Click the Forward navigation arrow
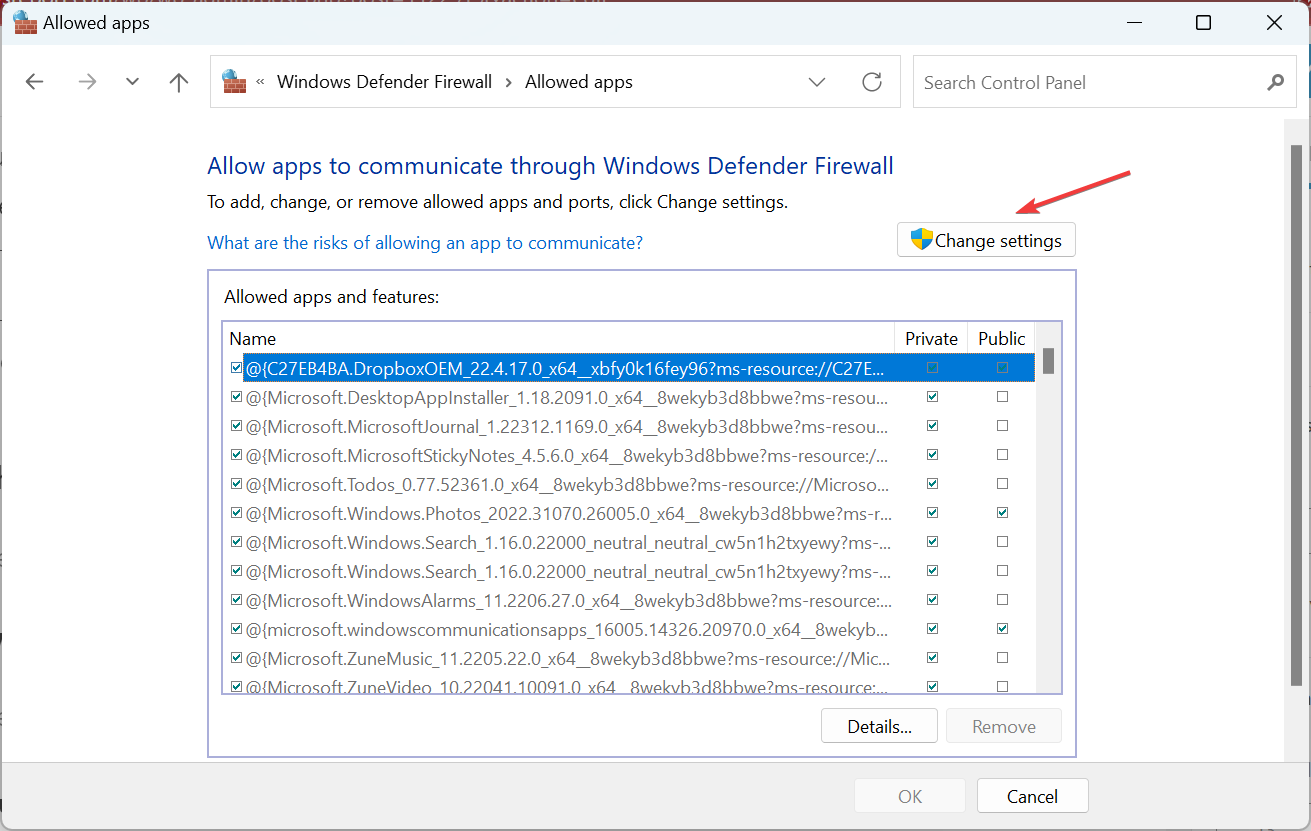Viewport: 1311px width, 831px height. (x=87, y=82)
